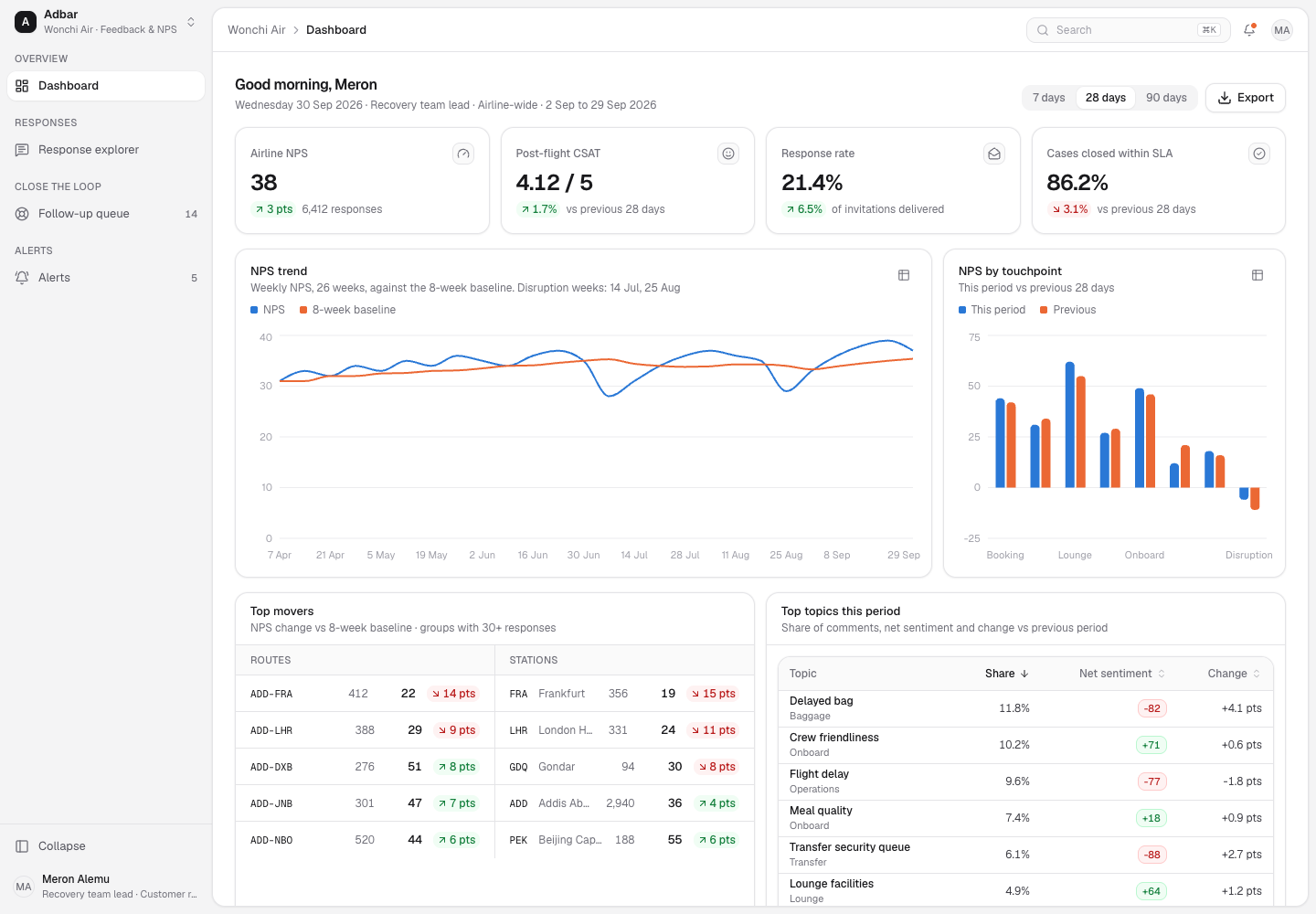Click the Collapse sidebar panel icon
This screenshot has height=914, width=1316.
pos(22,846)
